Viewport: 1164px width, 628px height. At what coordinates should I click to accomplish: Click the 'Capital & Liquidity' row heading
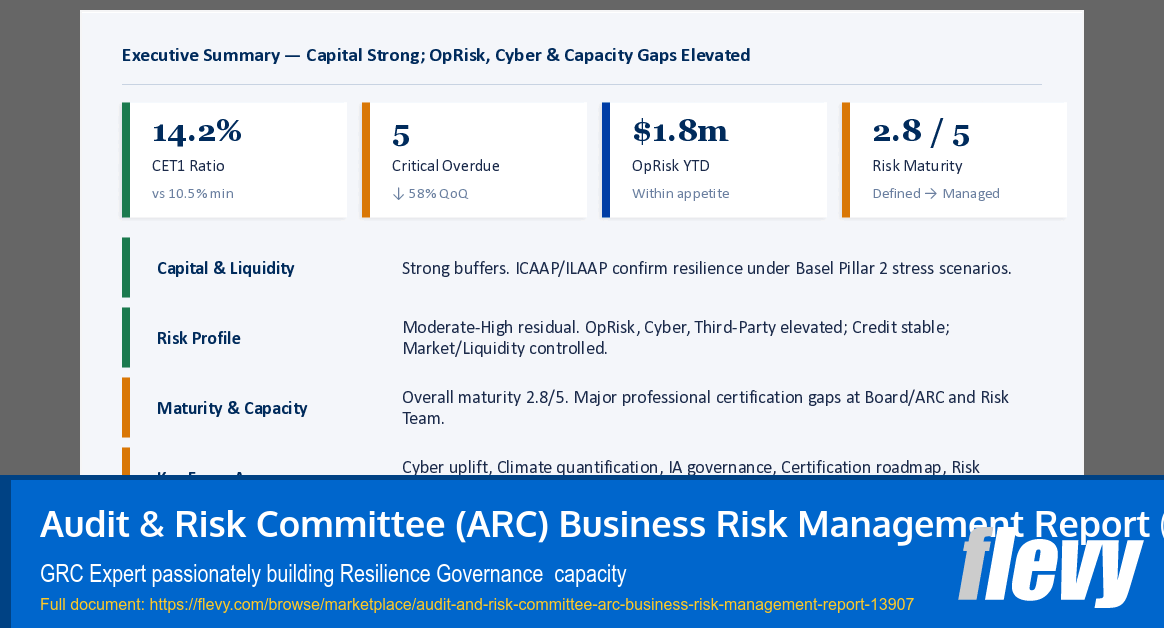226,268
